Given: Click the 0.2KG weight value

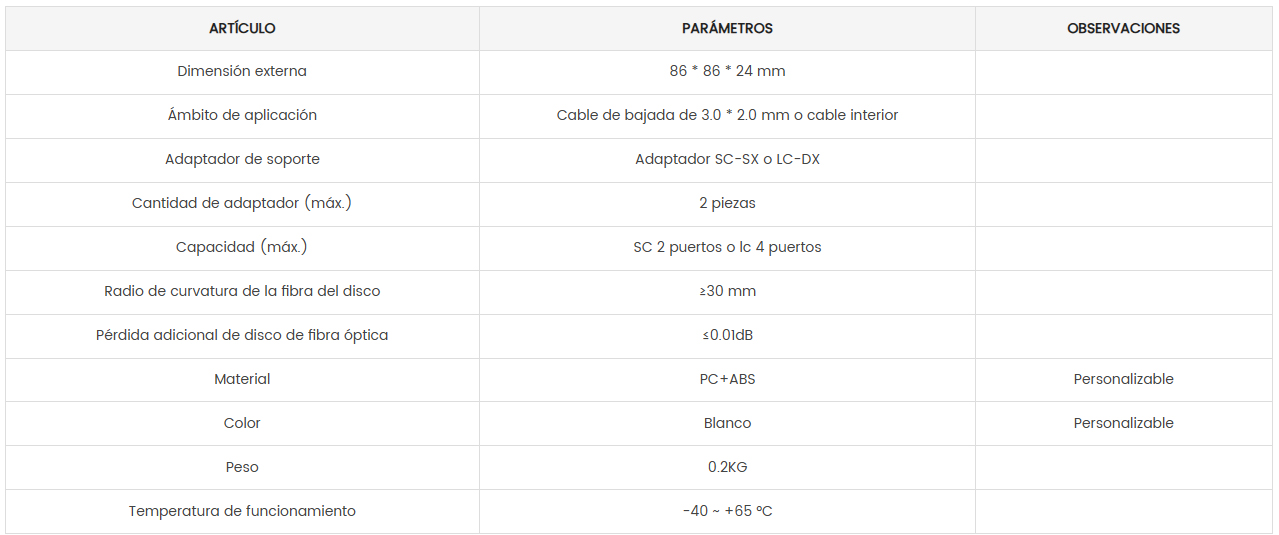Looking at the screenshot, I should point(727,468).
